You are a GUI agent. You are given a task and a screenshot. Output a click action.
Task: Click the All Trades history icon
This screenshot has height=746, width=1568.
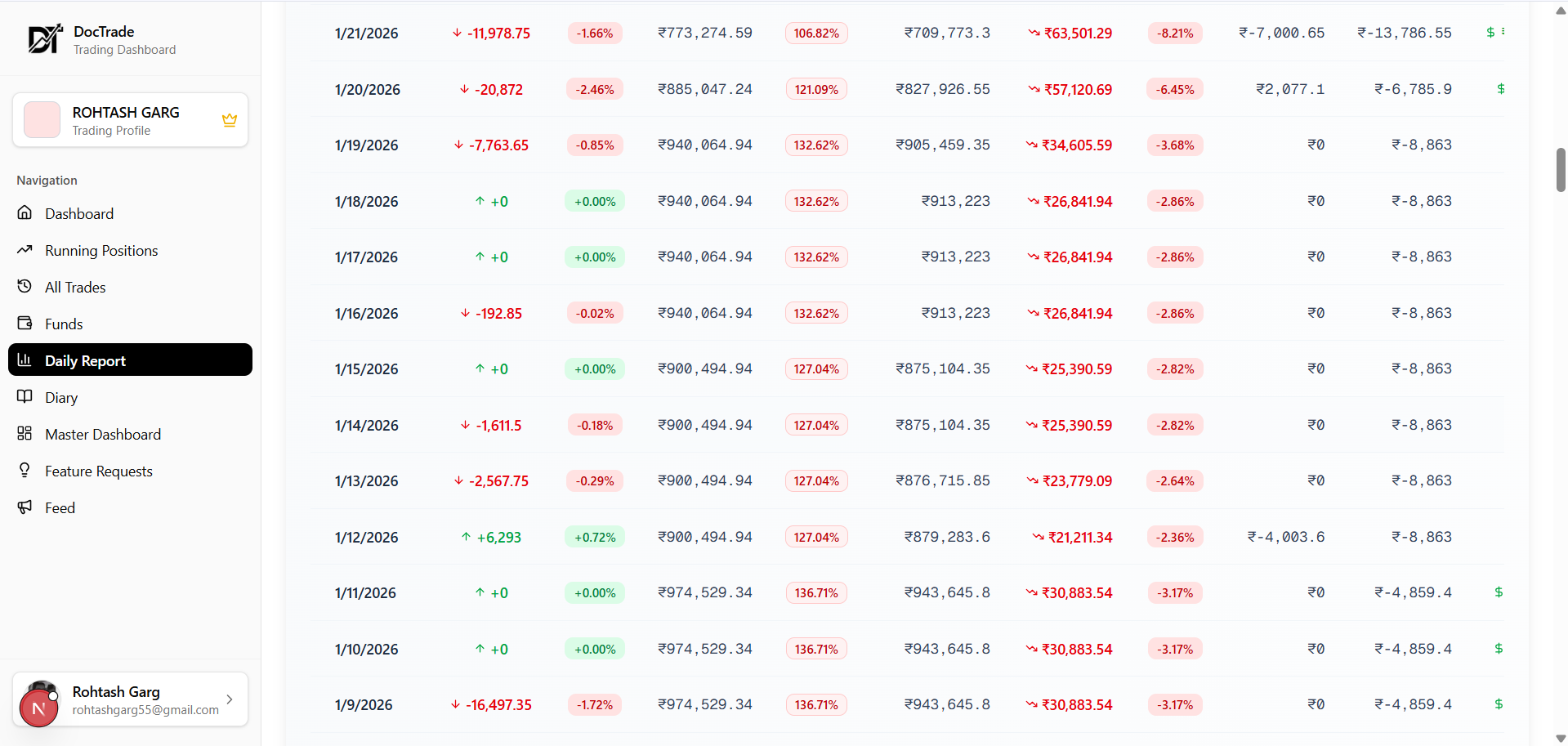[x=25, y=287]
